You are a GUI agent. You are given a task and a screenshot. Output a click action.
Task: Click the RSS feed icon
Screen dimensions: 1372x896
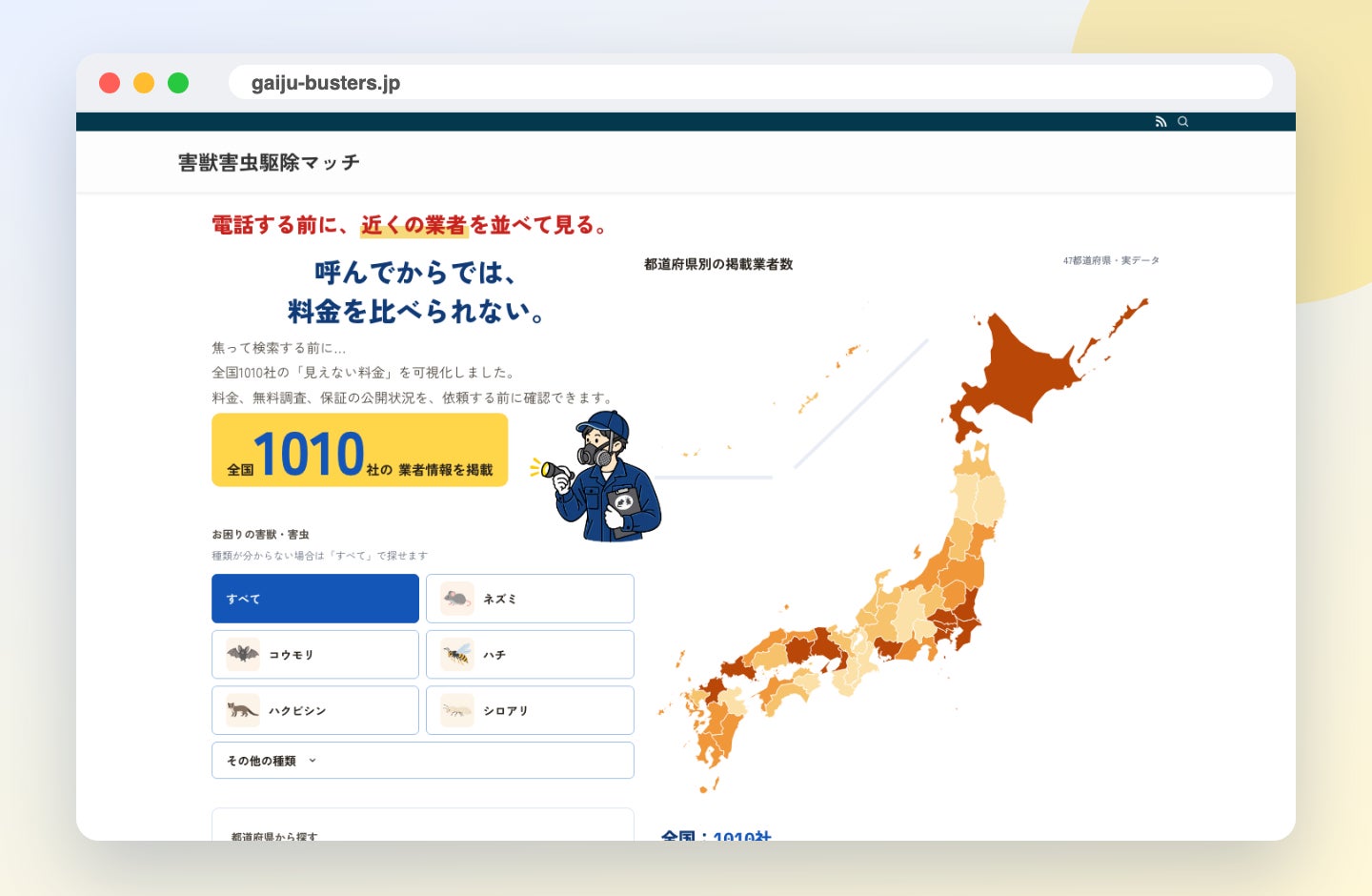tap(1160, 122)
